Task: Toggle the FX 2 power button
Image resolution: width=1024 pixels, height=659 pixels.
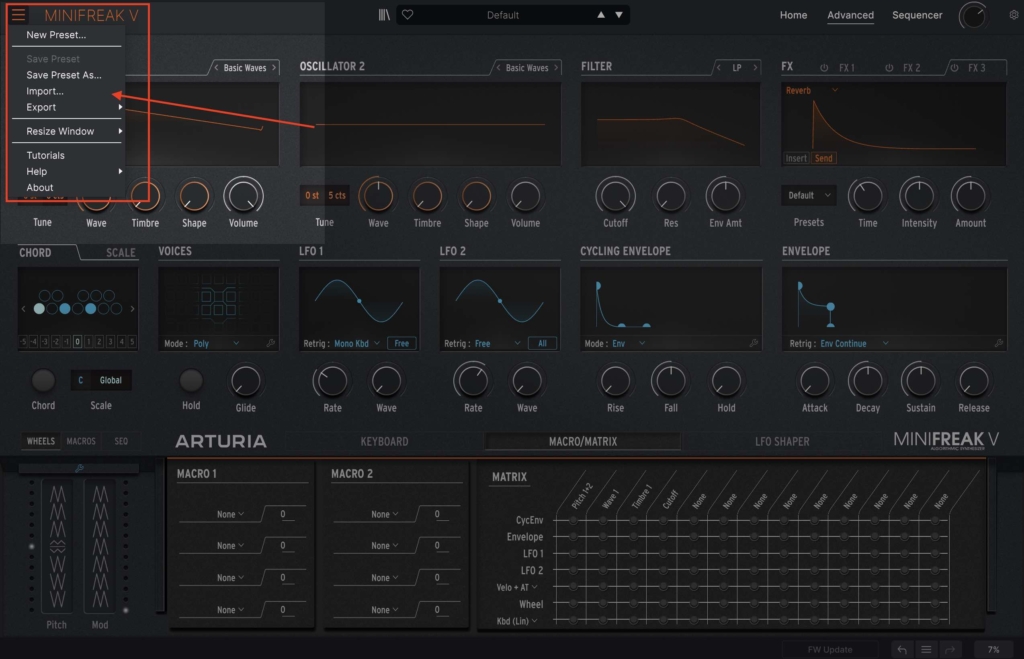Action: point(888,68)
